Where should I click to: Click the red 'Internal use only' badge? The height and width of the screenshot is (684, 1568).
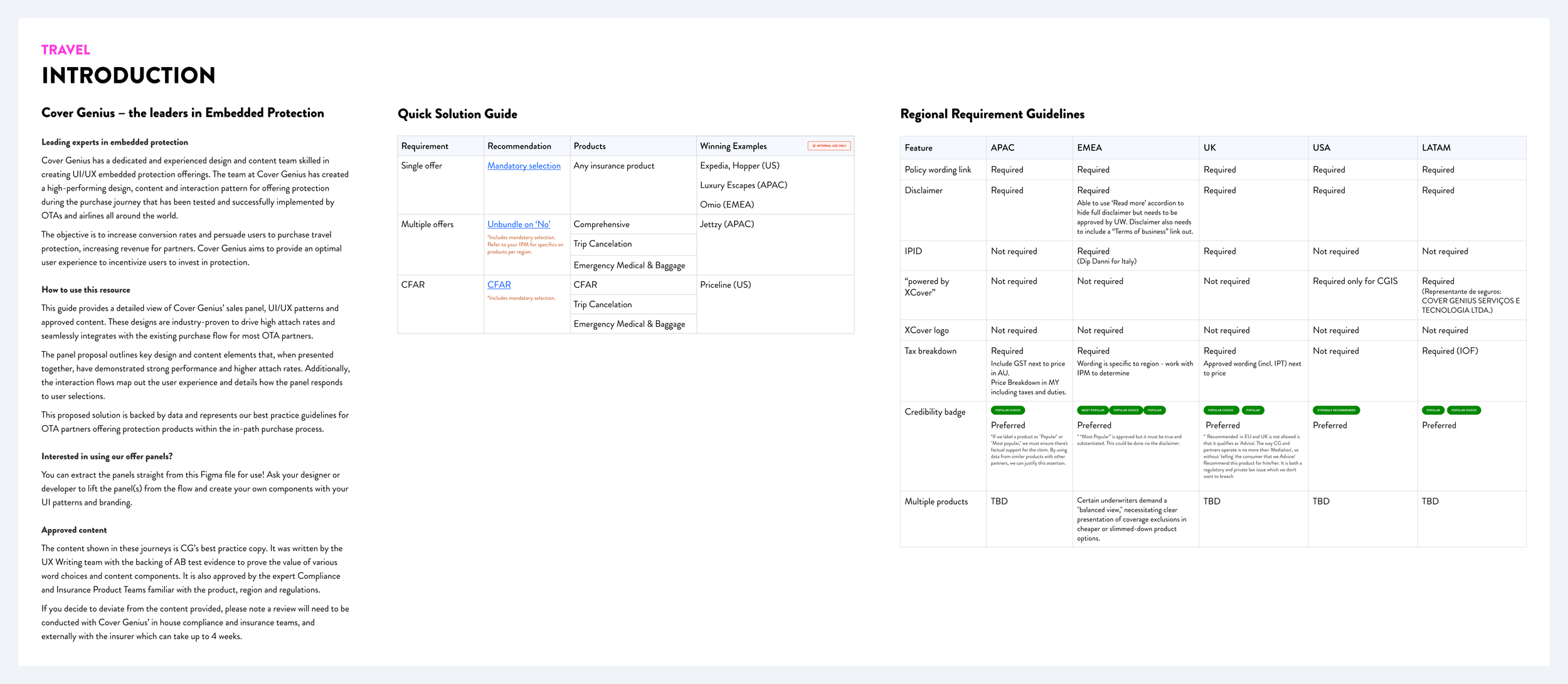tap(829, 145)
